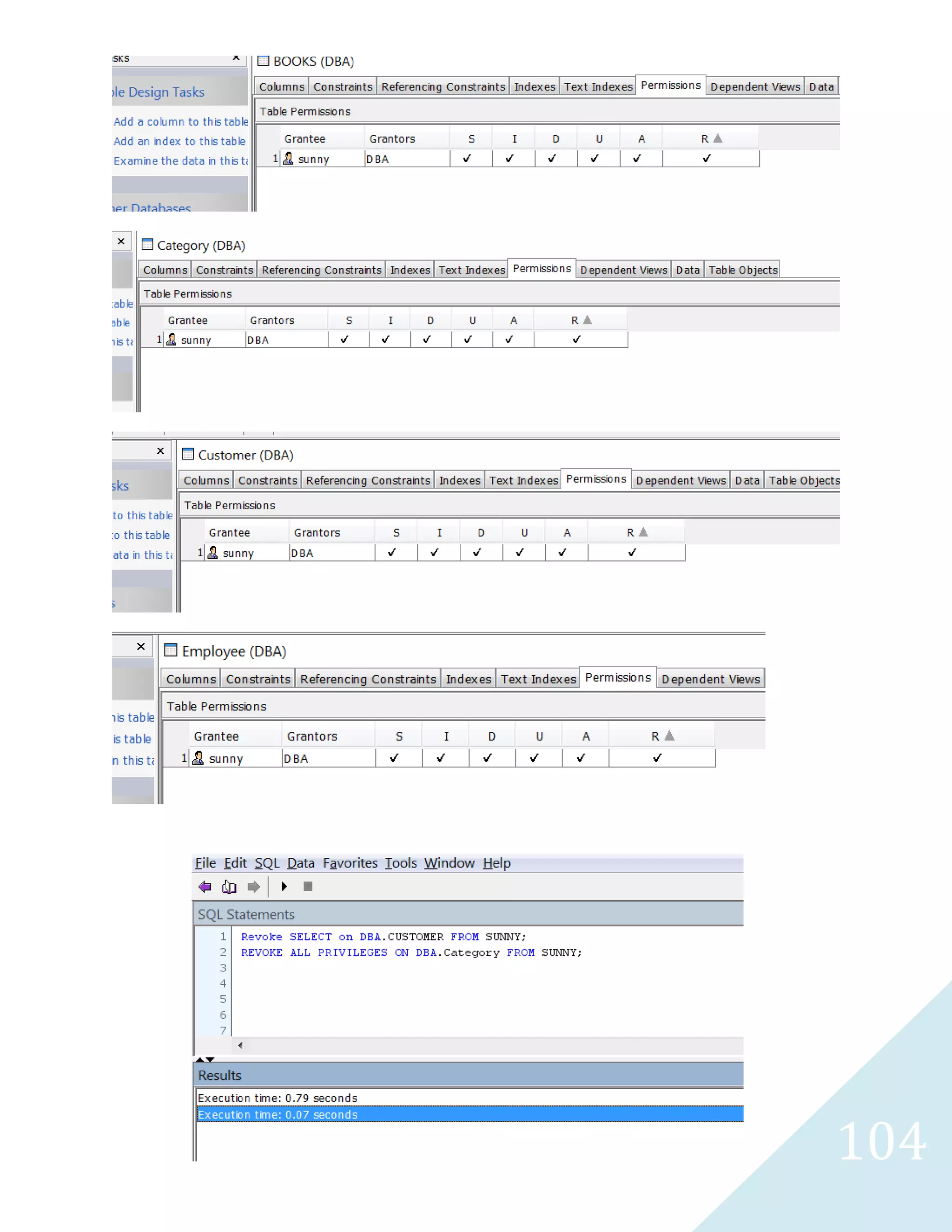Screen dimensions: 952x1232
Task: Click line 1 Revoke SELECT statement in editor
Action: point(383,936)
